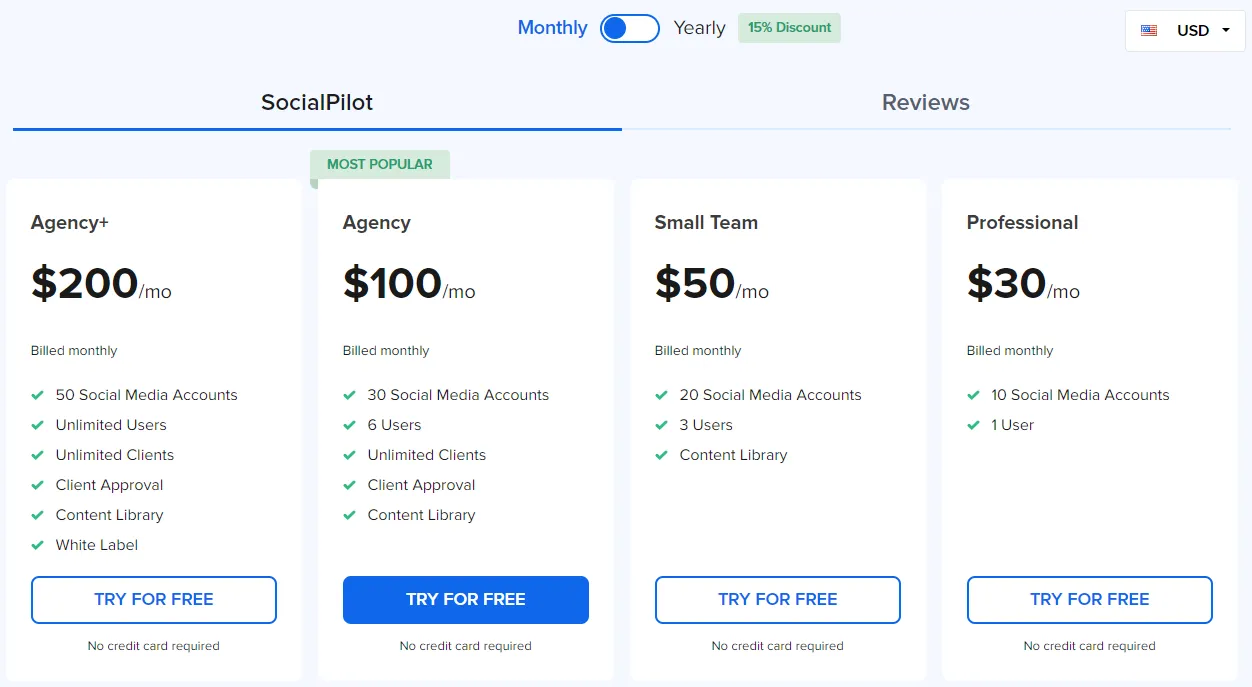The width and height of the screenshot is (1252, 687).
Task: Click checkmark beside 3 Users in Small Team
Action: coord(661,425)
